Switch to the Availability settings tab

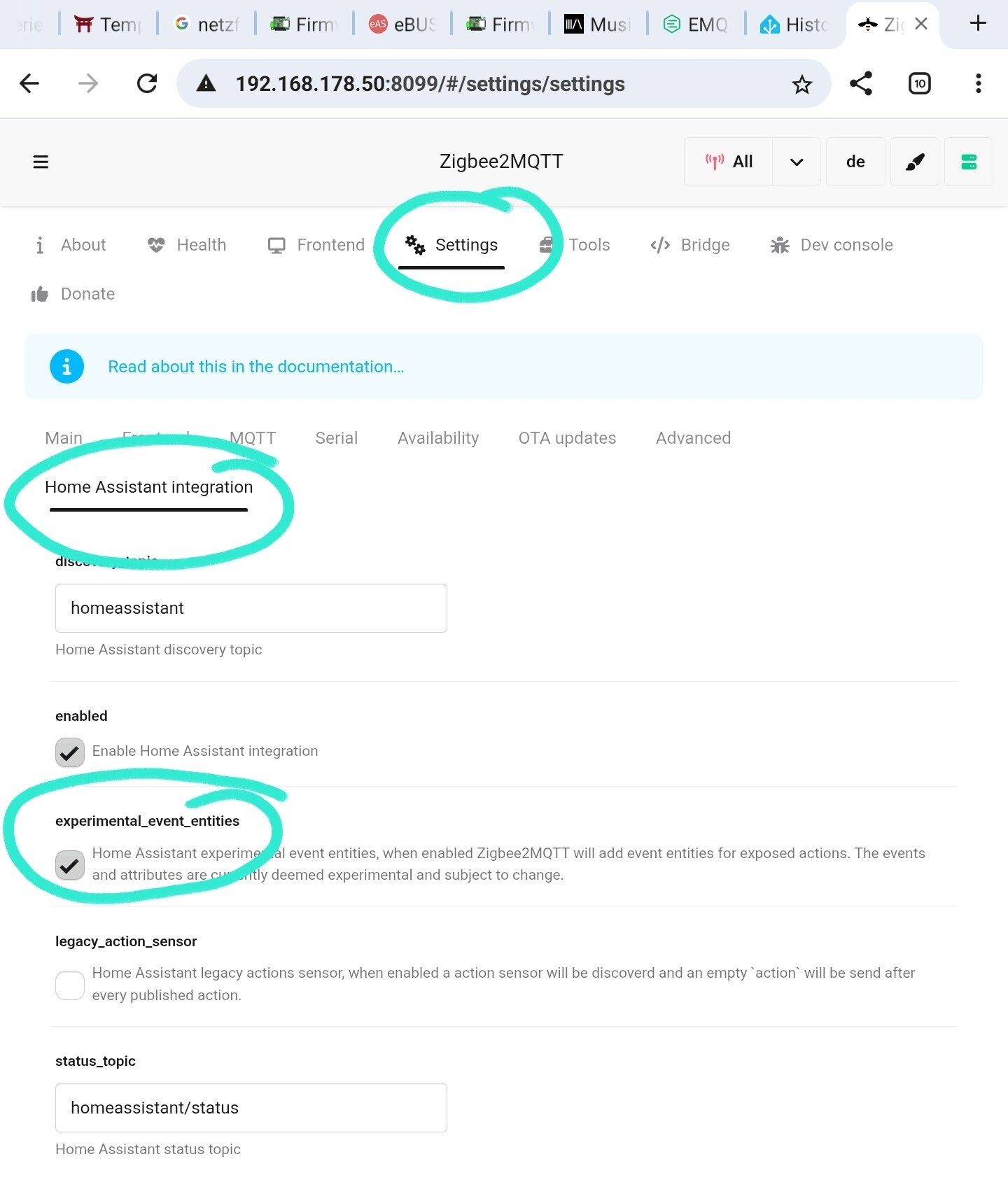pyautogui.click(x=438, y=438)
